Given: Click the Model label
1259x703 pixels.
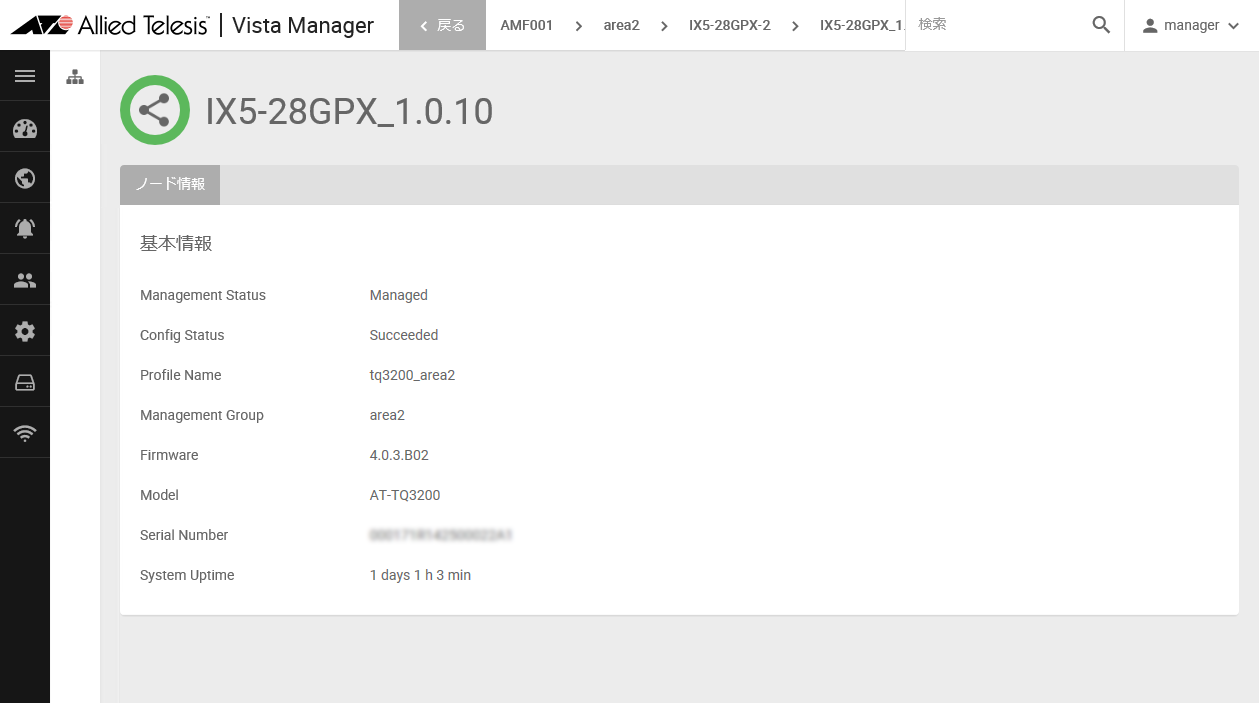Looking at the screenshot, I should [159, 495].
